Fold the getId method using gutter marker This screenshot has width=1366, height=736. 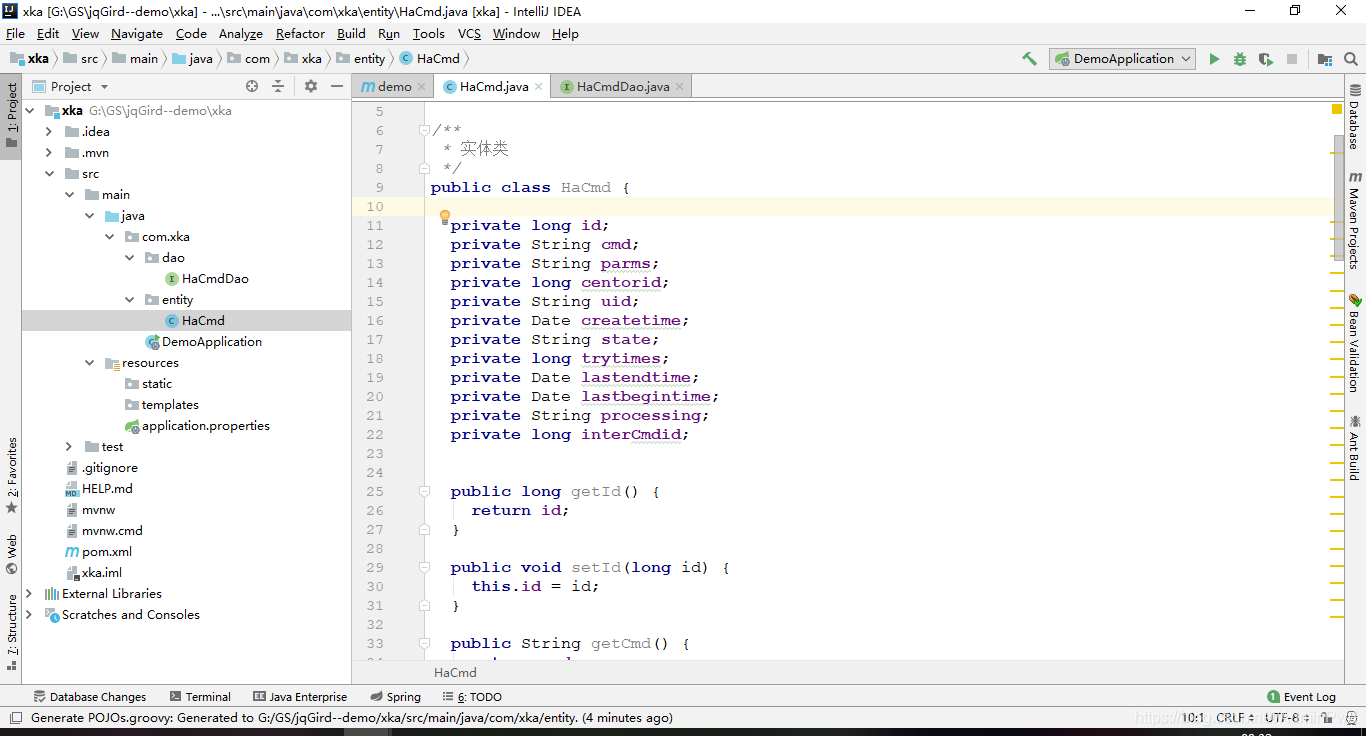(x=425, y=492)
